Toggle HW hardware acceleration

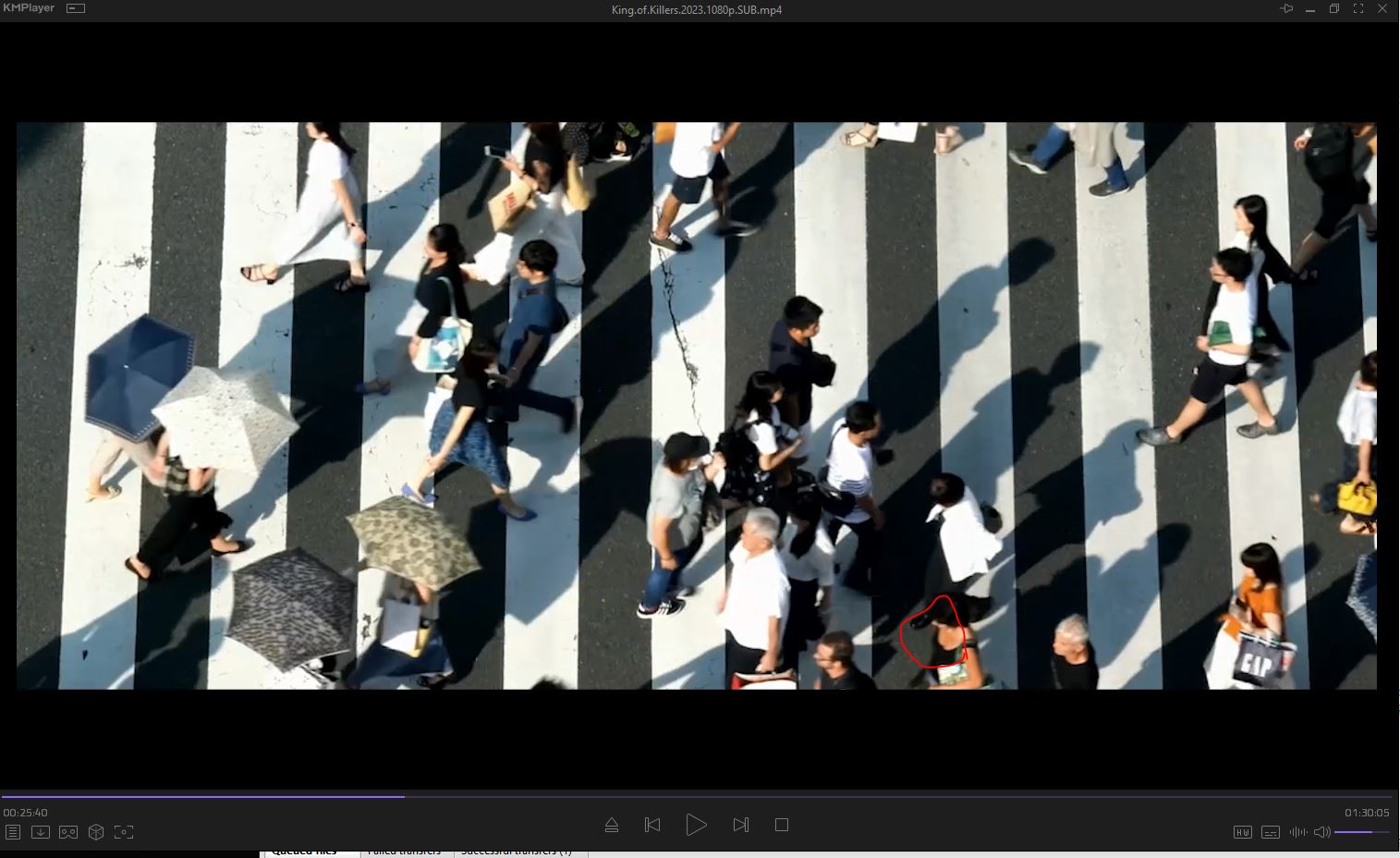pos(1243,832)
